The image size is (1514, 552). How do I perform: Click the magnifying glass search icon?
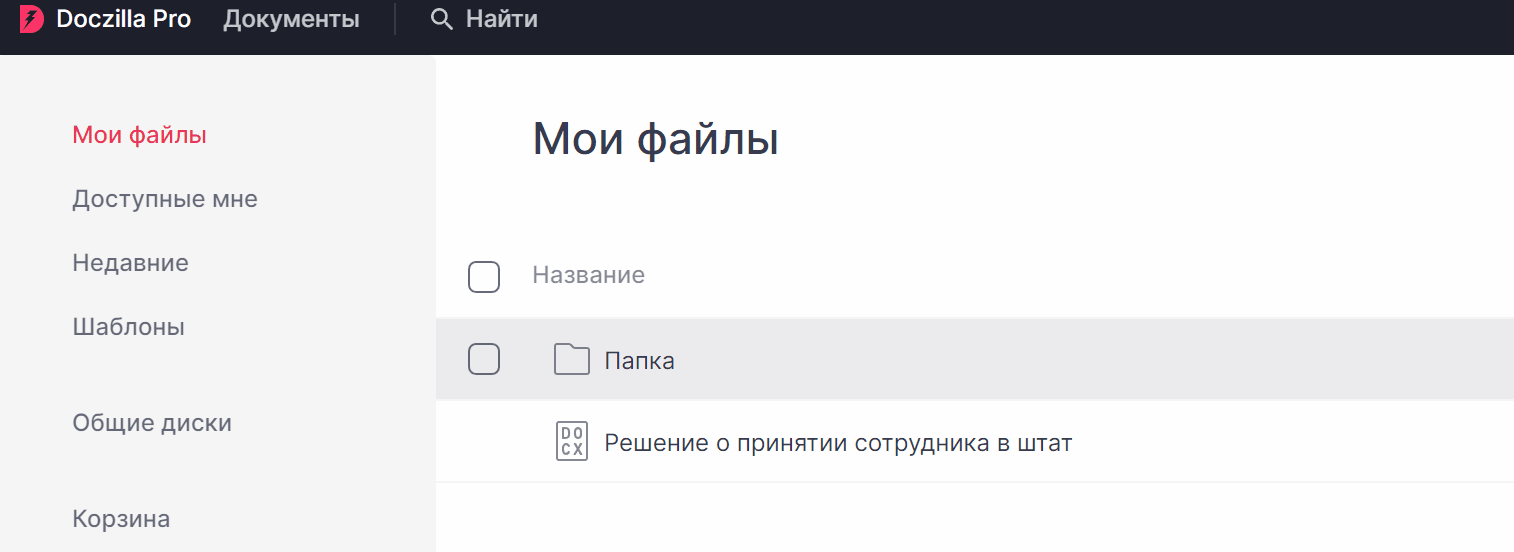(x=441, y=19)
